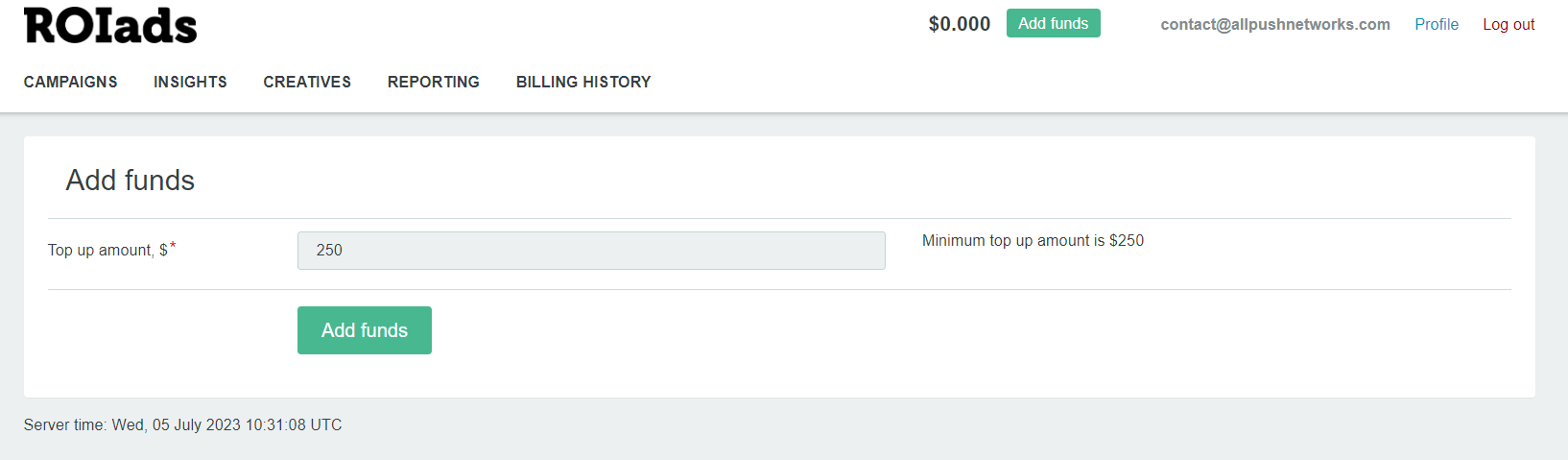The image size is (1568, 460).
Task: Click the ROIads logo
Action: 110,26
